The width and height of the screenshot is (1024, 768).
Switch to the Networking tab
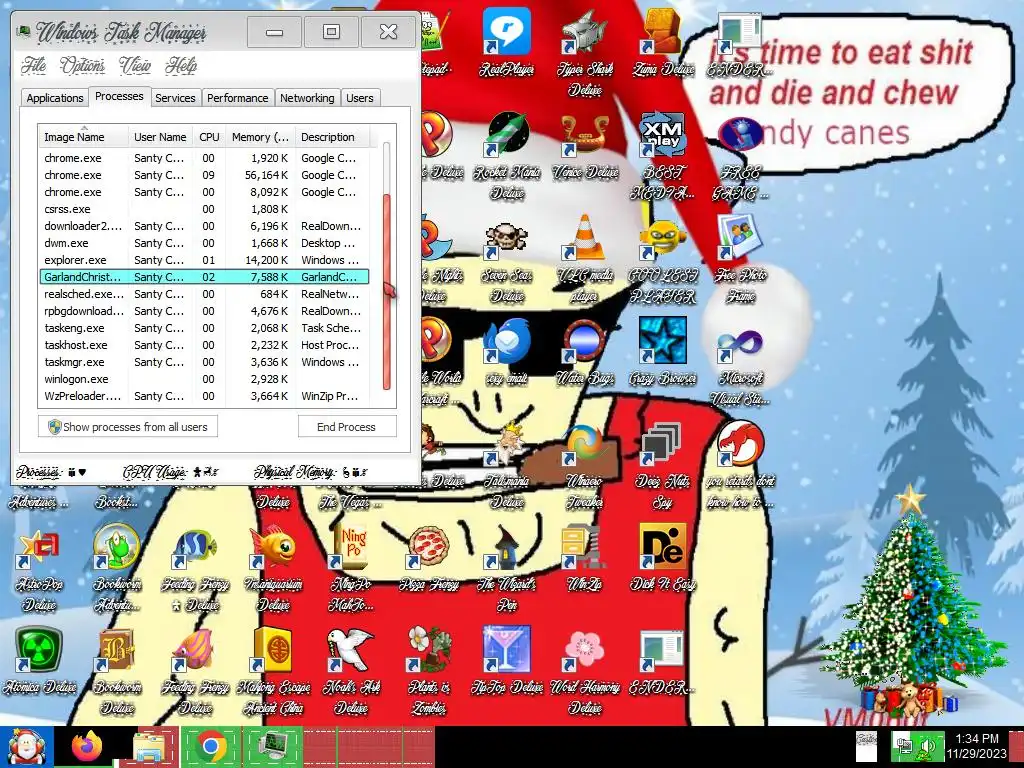[307, 98]
